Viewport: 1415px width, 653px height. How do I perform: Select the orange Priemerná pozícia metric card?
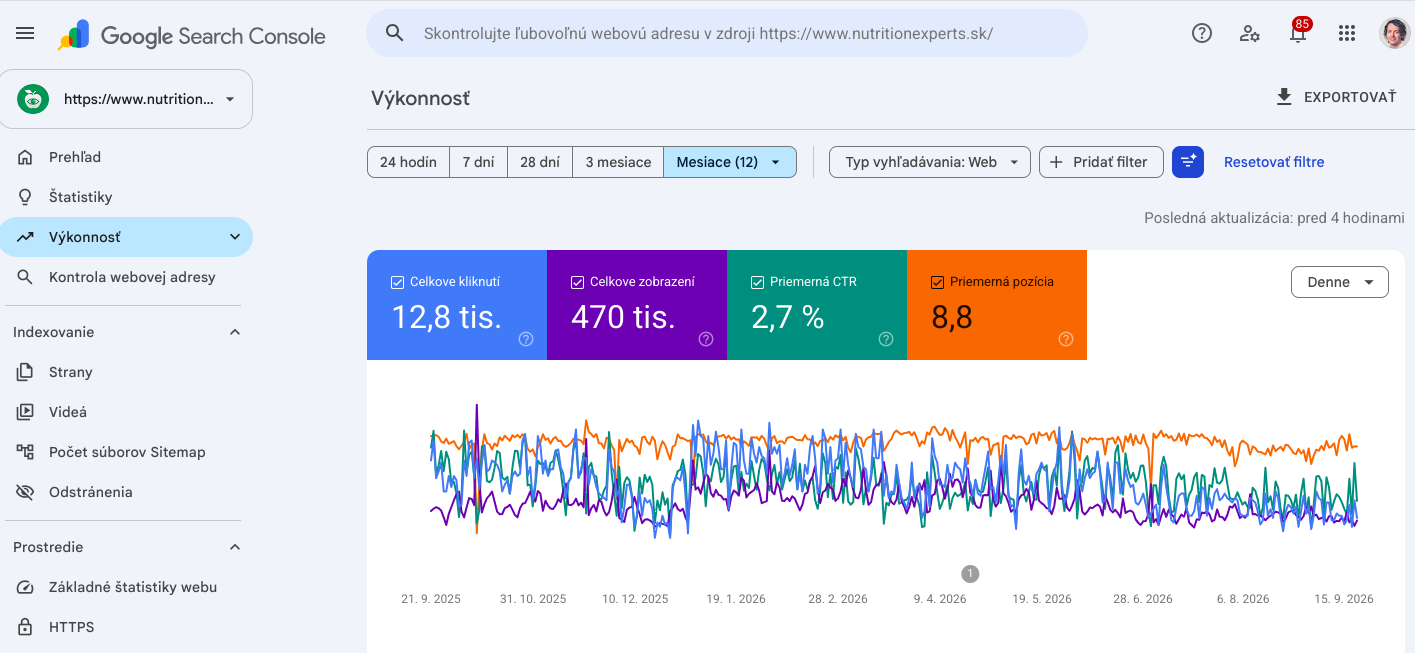click(x=997, y=305)
